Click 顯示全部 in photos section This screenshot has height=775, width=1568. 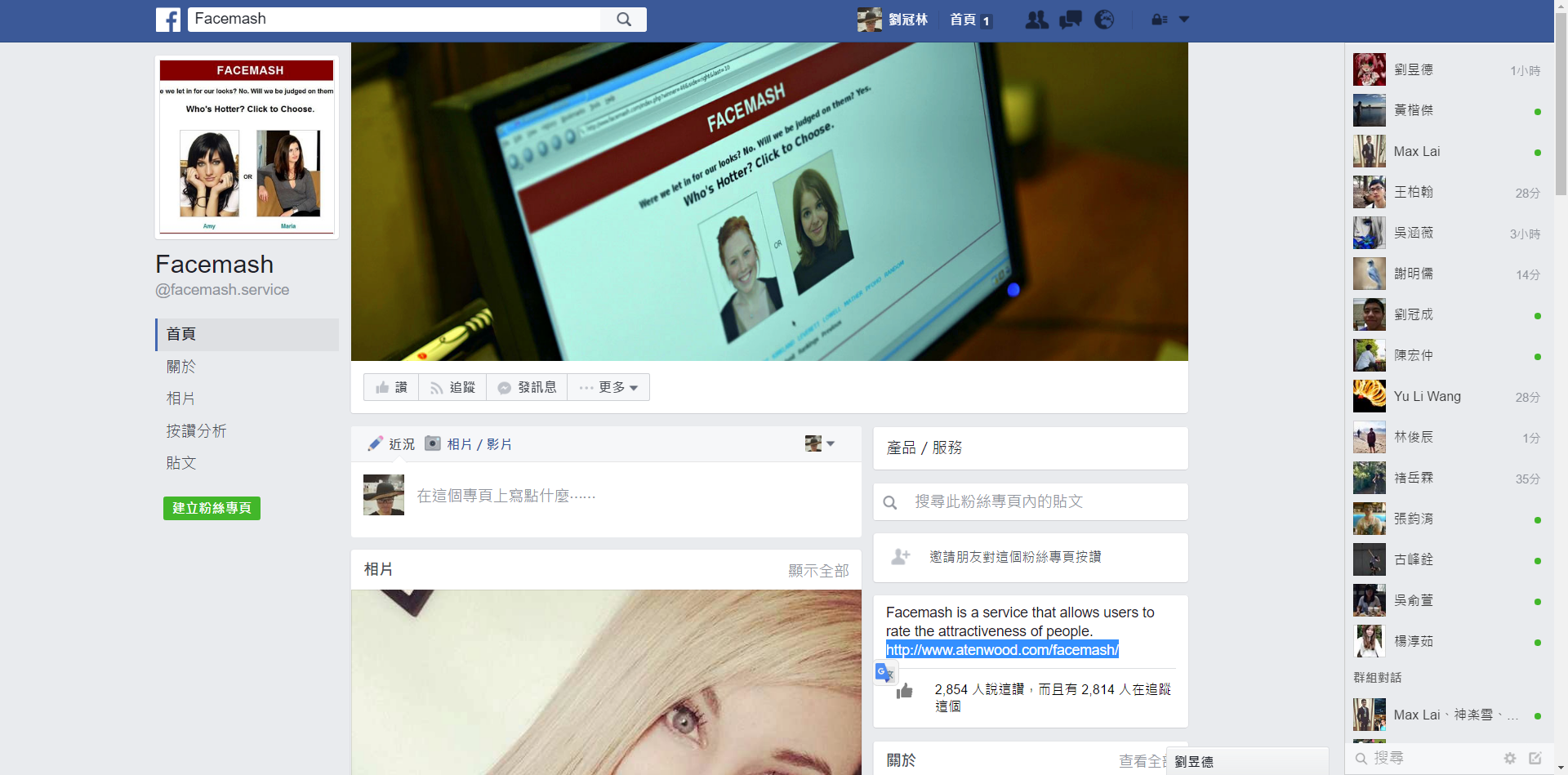point(818,570)
